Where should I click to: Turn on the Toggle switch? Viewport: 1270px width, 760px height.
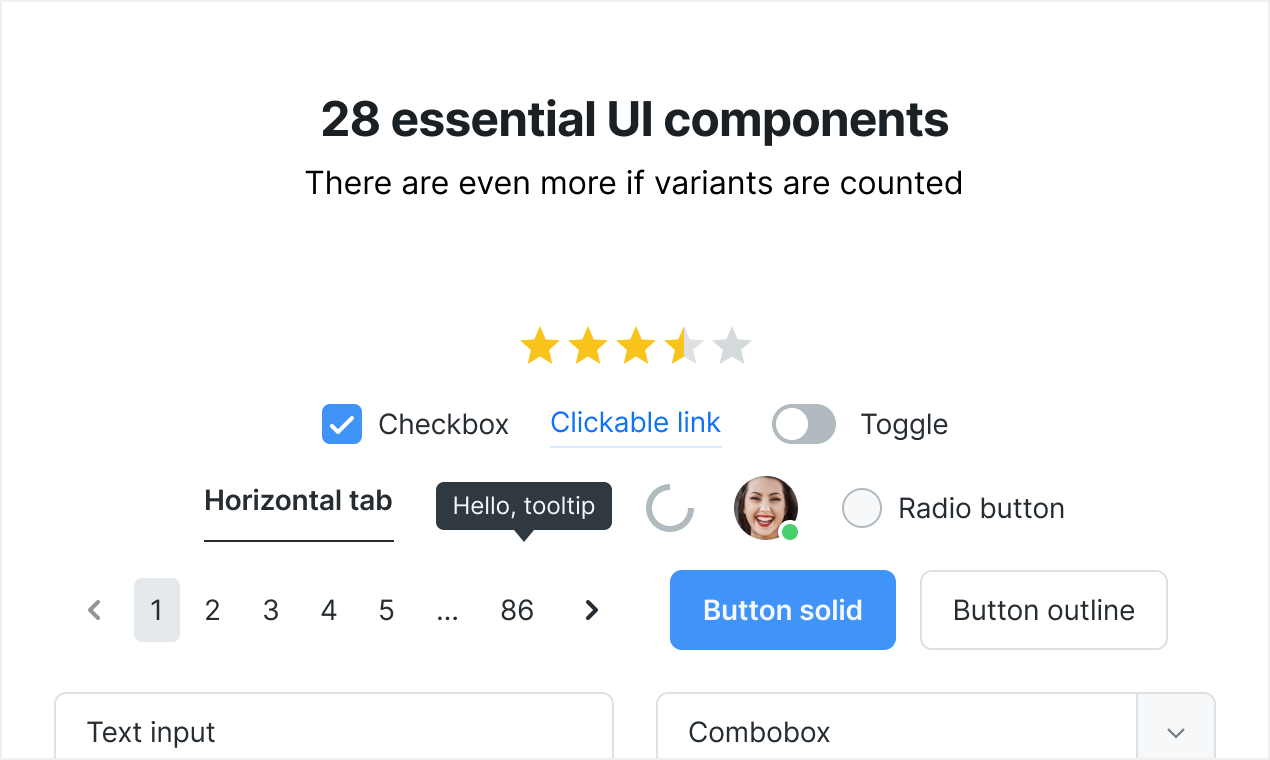click(804, 424)
